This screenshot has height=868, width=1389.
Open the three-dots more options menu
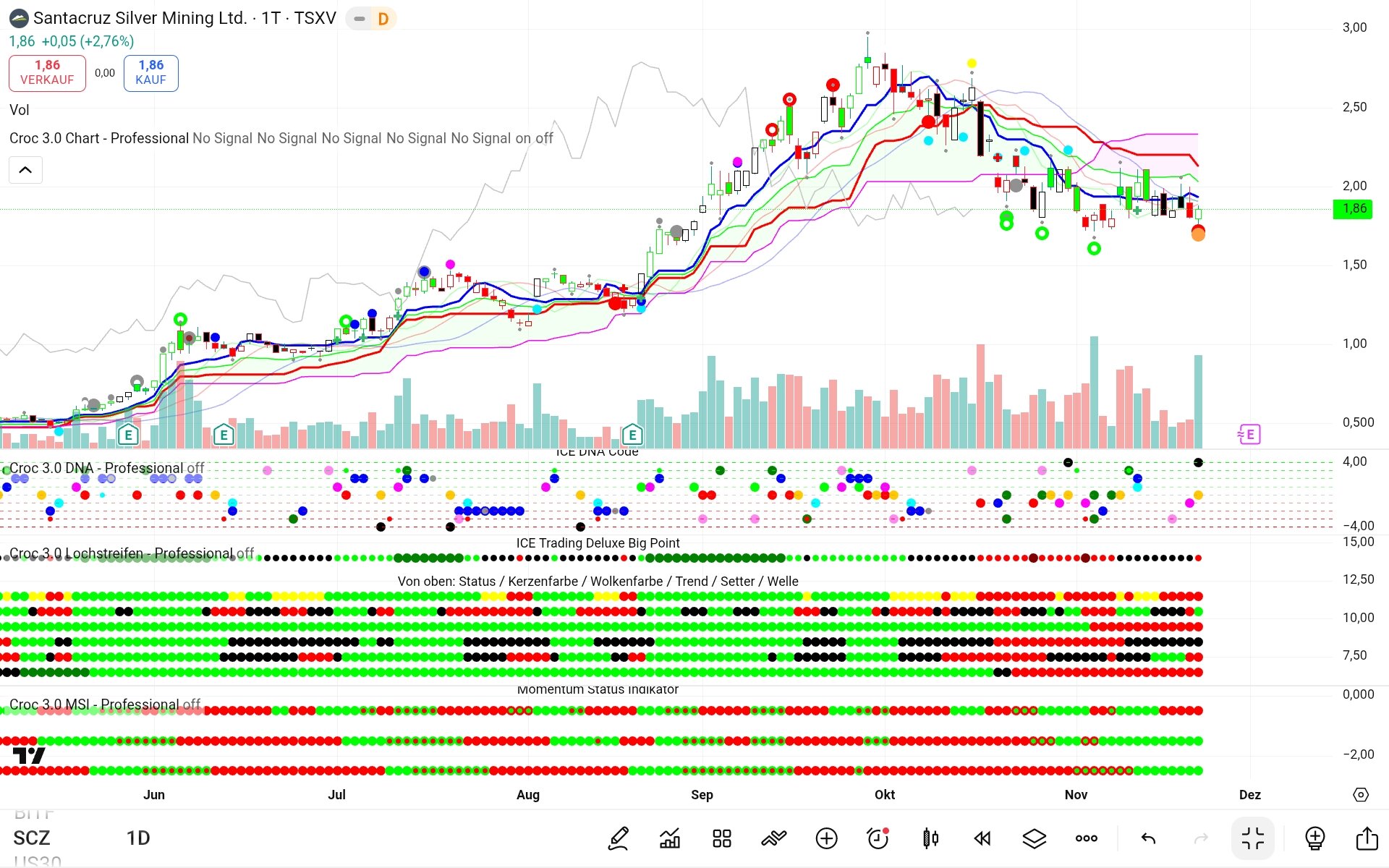point(1086,838)
